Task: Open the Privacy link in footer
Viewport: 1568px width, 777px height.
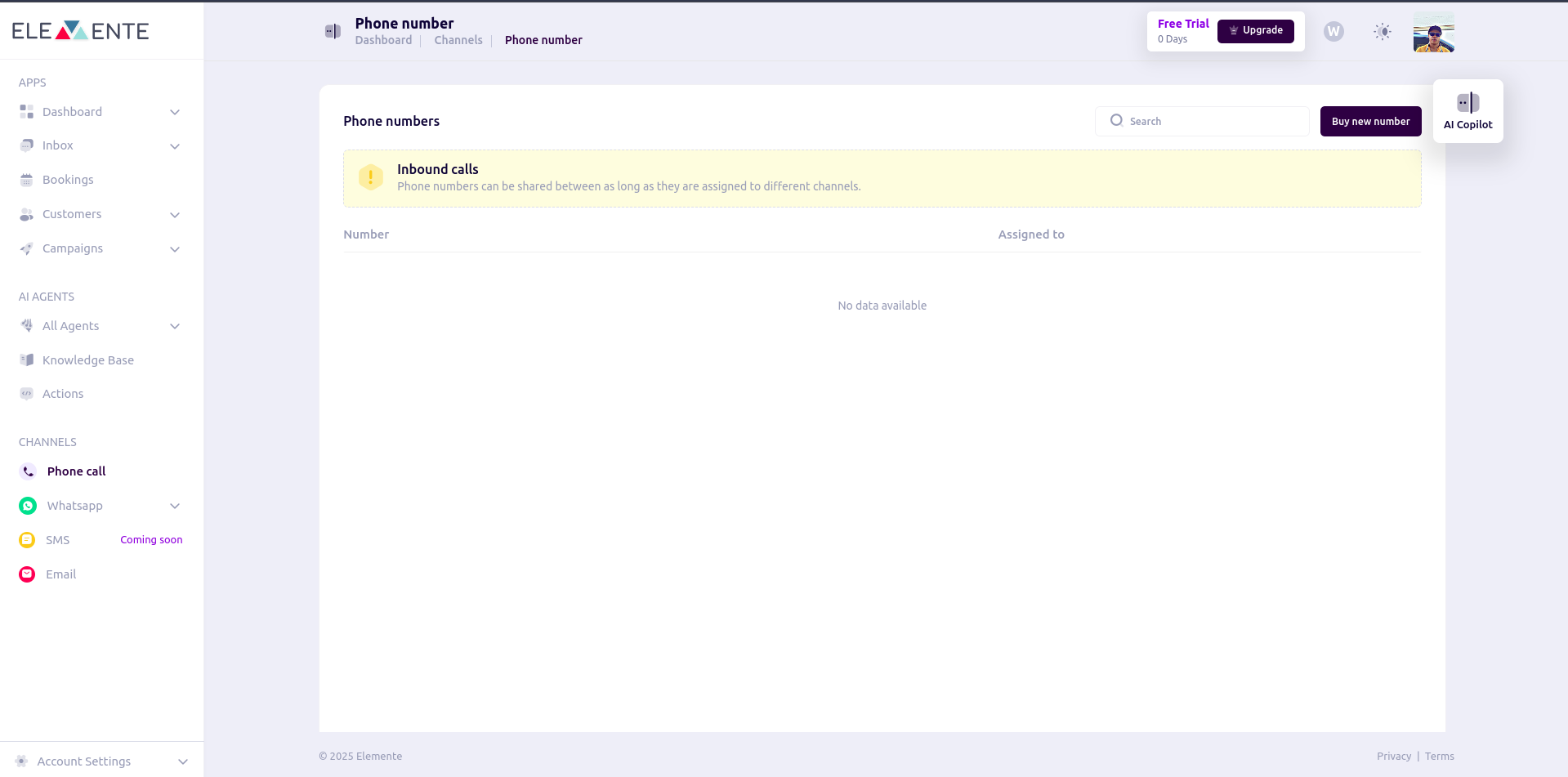Action: pos(1394,756)
